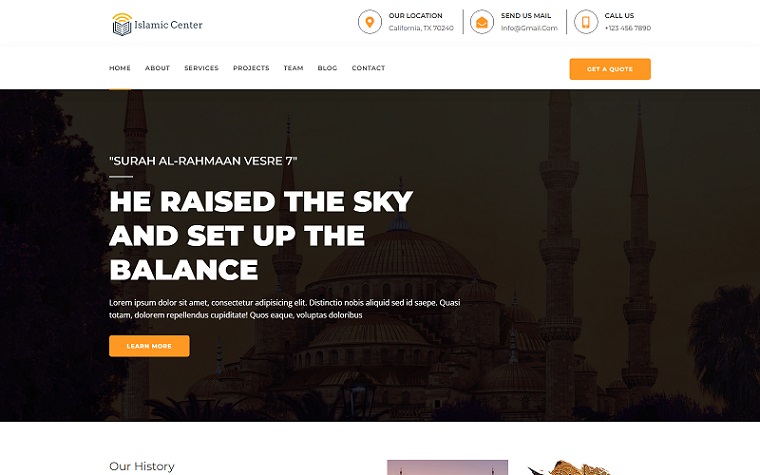Click the phone icon near Call Us
Image resolution: width=760 pixels, height=475 pixels.
586,22
